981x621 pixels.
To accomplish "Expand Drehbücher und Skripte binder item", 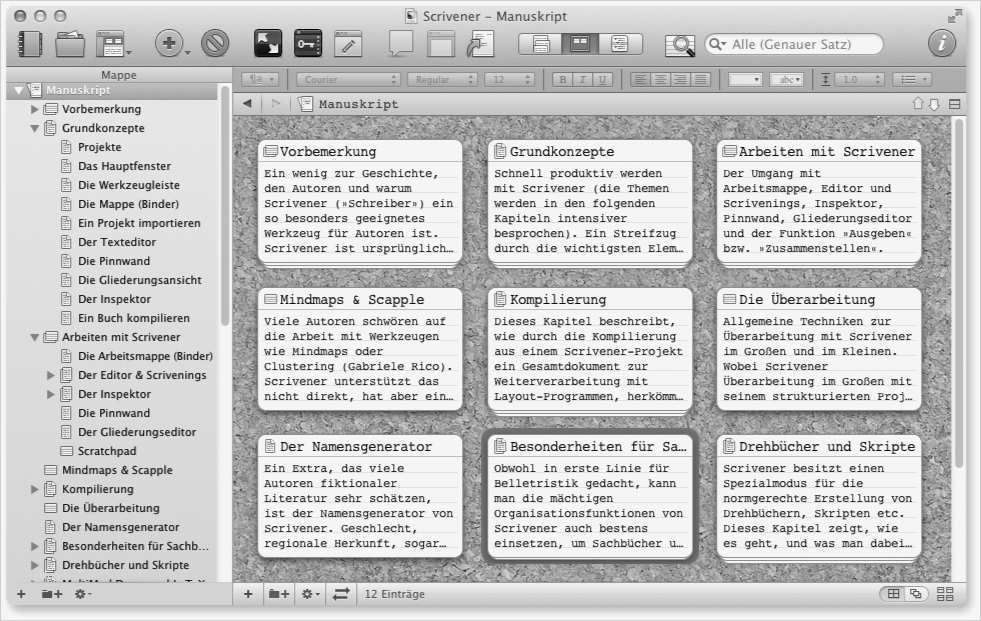I will tap(34, 565).
